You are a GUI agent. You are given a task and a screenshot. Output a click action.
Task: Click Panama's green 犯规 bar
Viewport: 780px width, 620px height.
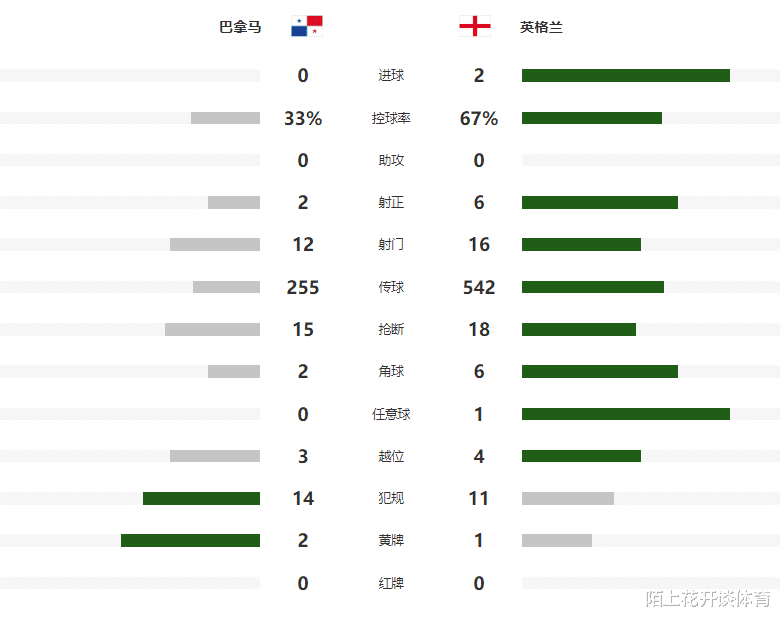201,499
